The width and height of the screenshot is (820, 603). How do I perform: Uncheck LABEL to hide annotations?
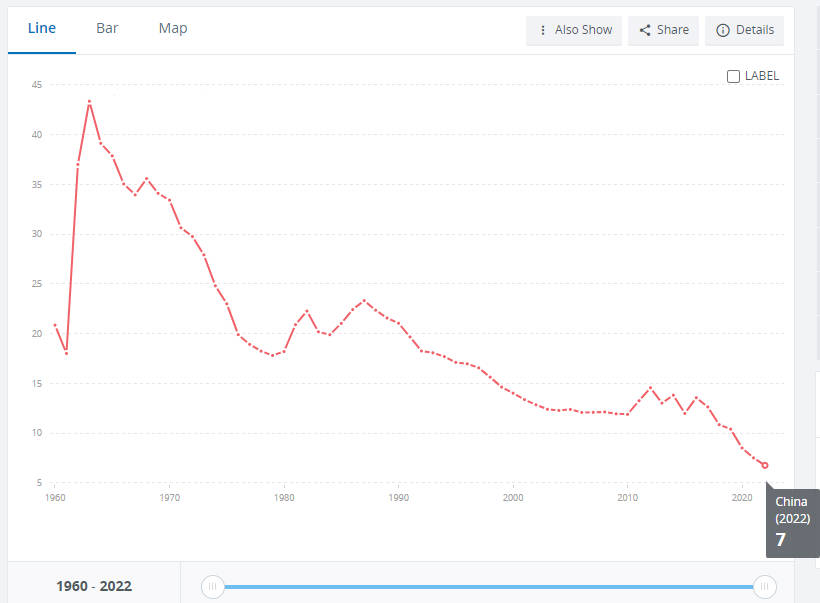(x=733, y=75)
